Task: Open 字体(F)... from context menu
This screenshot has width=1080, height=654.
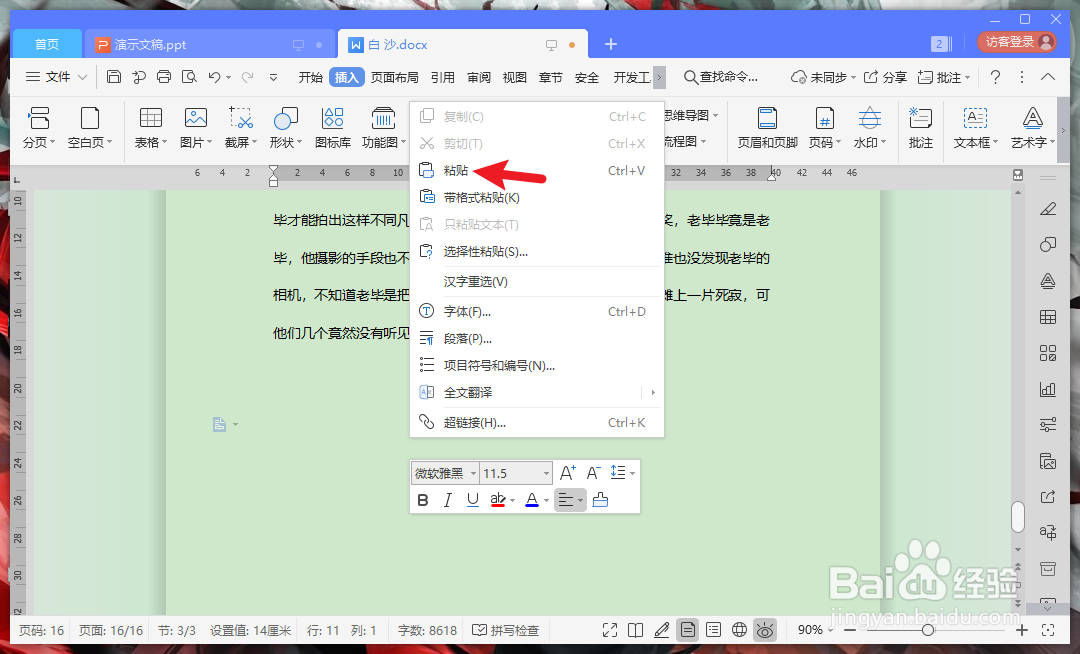Action: point(537,312)
